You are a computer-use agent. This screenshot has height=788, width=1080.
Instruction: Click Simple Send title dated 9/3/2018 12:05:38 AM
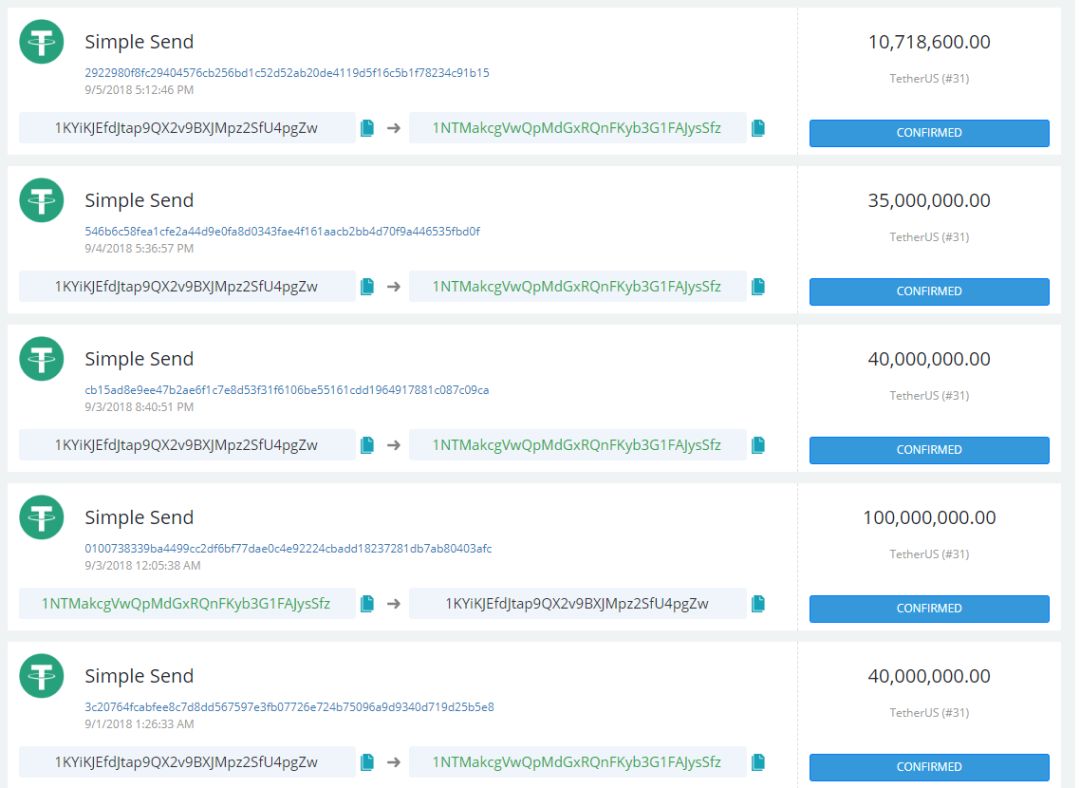click(139, 517)
